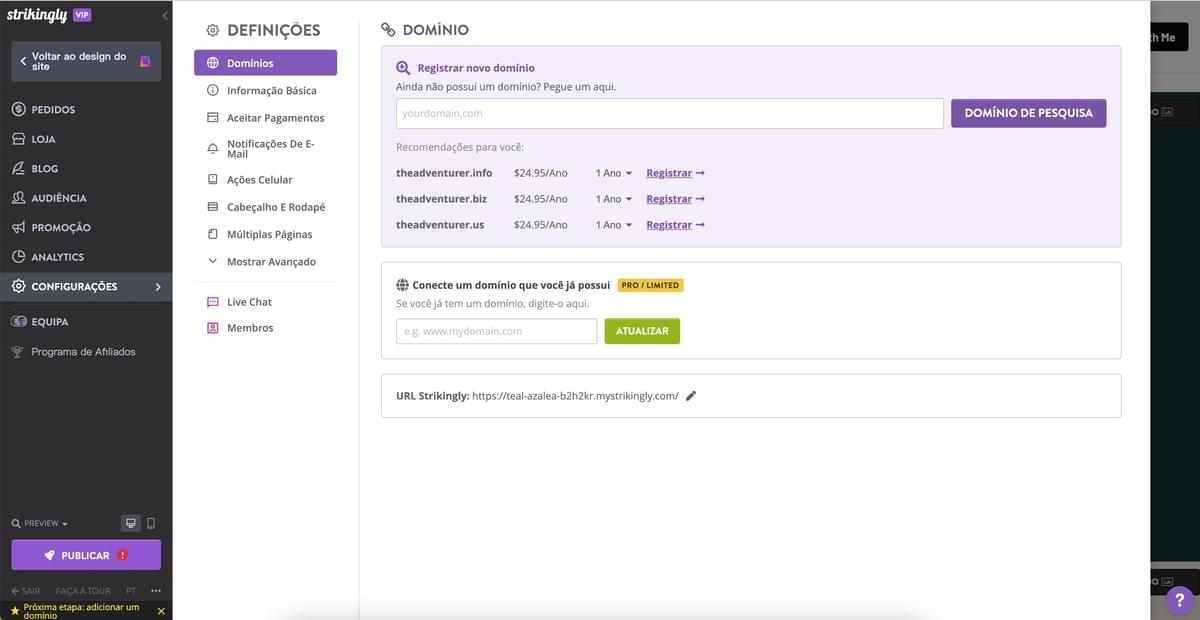Viewport: 1200px width, 620px height.
Task: Go back to site design
Action: [x=86, y=61]
